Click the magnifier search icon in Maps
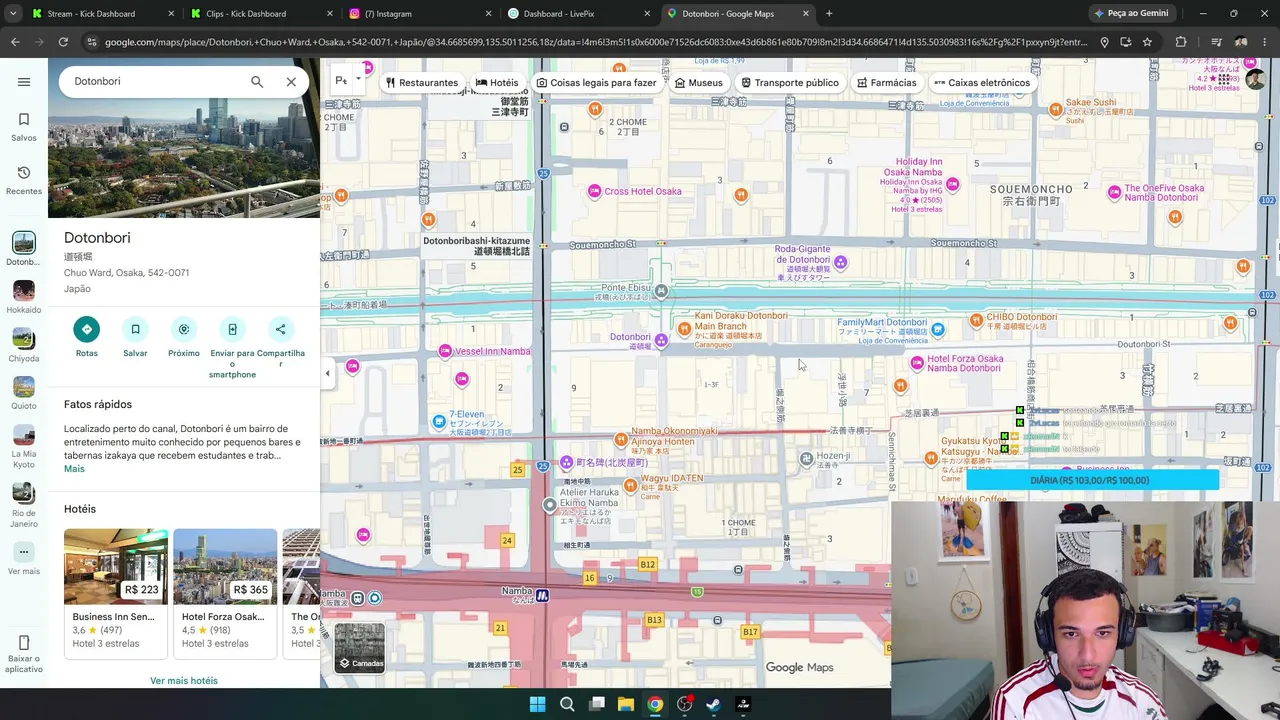The width and height of the screenshot is (1280, 720). 257,82
